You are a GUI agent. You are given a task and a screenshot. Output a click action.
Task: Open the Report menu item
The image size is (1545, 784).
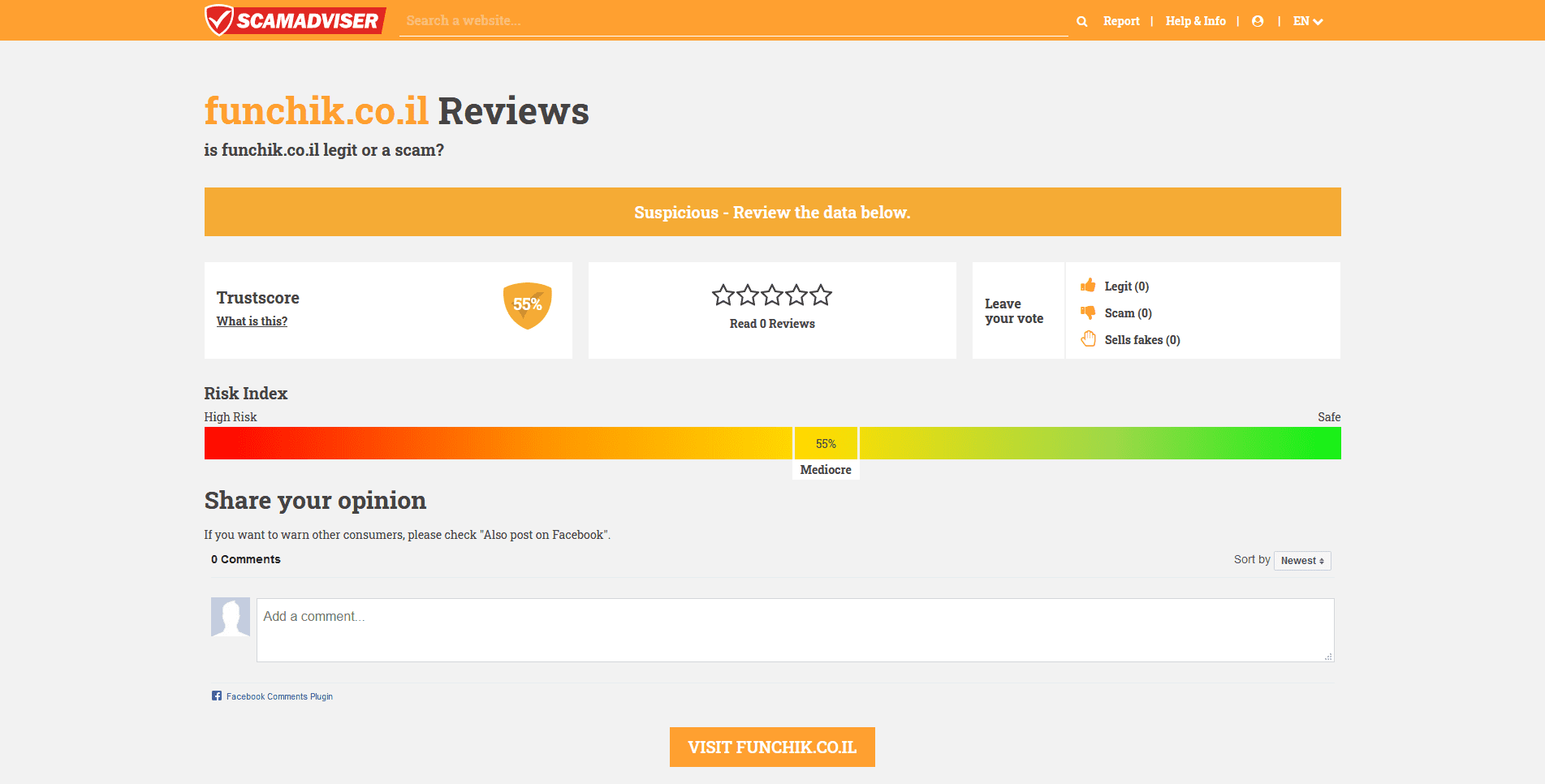click(1121, 21)
